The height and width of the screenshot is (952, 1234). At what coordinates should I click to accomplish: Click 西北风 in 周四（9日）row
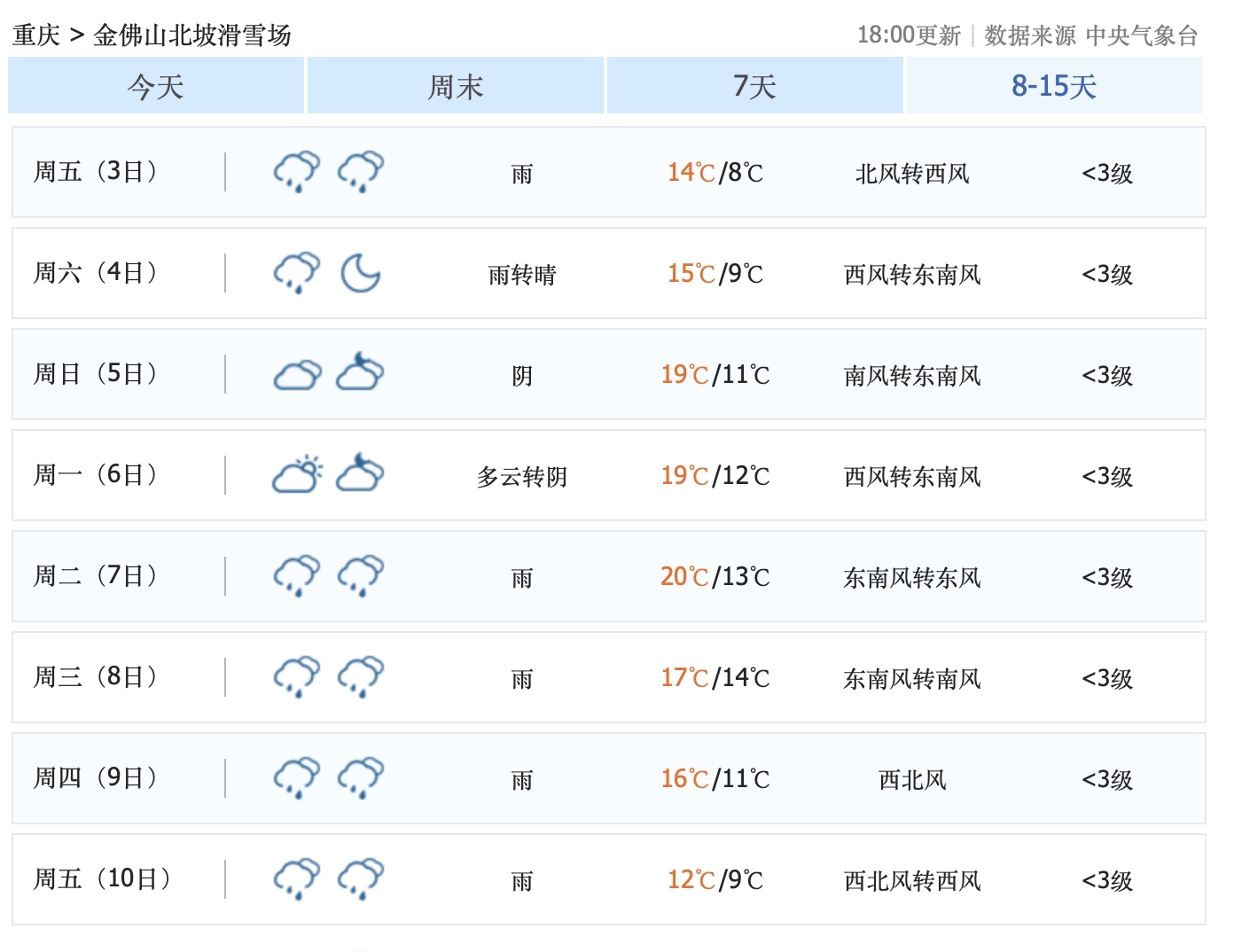[912, 780]
